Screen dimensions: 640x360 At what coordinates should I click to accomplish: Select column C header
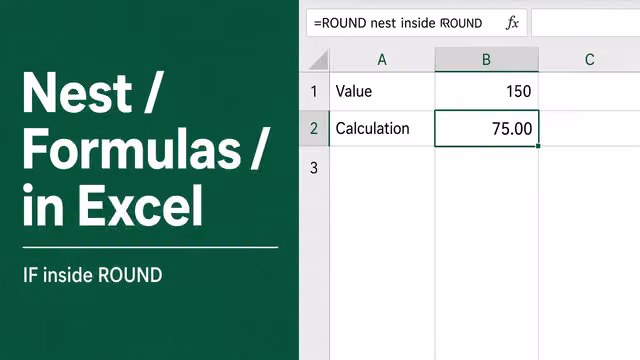click(x=589, y=60)
